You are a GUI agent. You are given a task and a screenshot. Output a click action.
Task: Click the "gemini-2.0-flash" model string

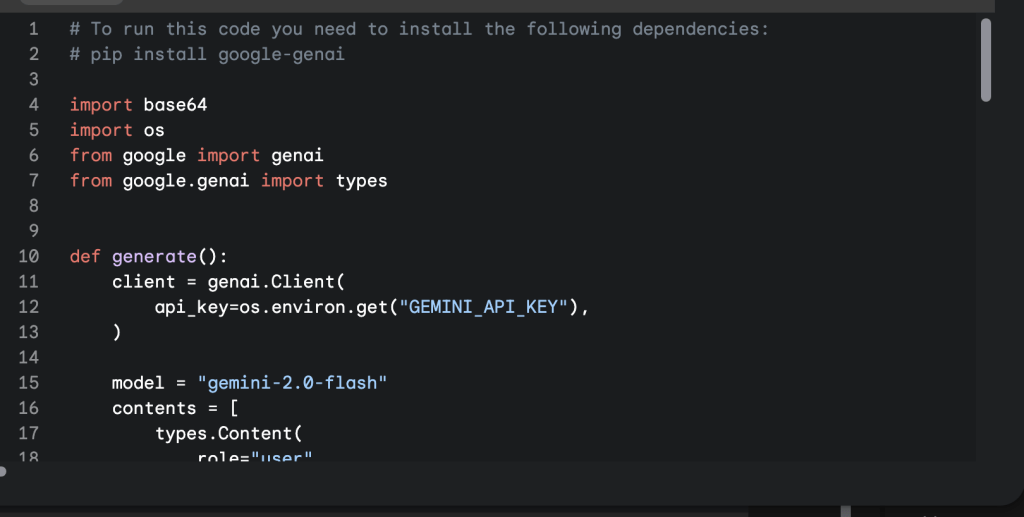coord(292,383)
